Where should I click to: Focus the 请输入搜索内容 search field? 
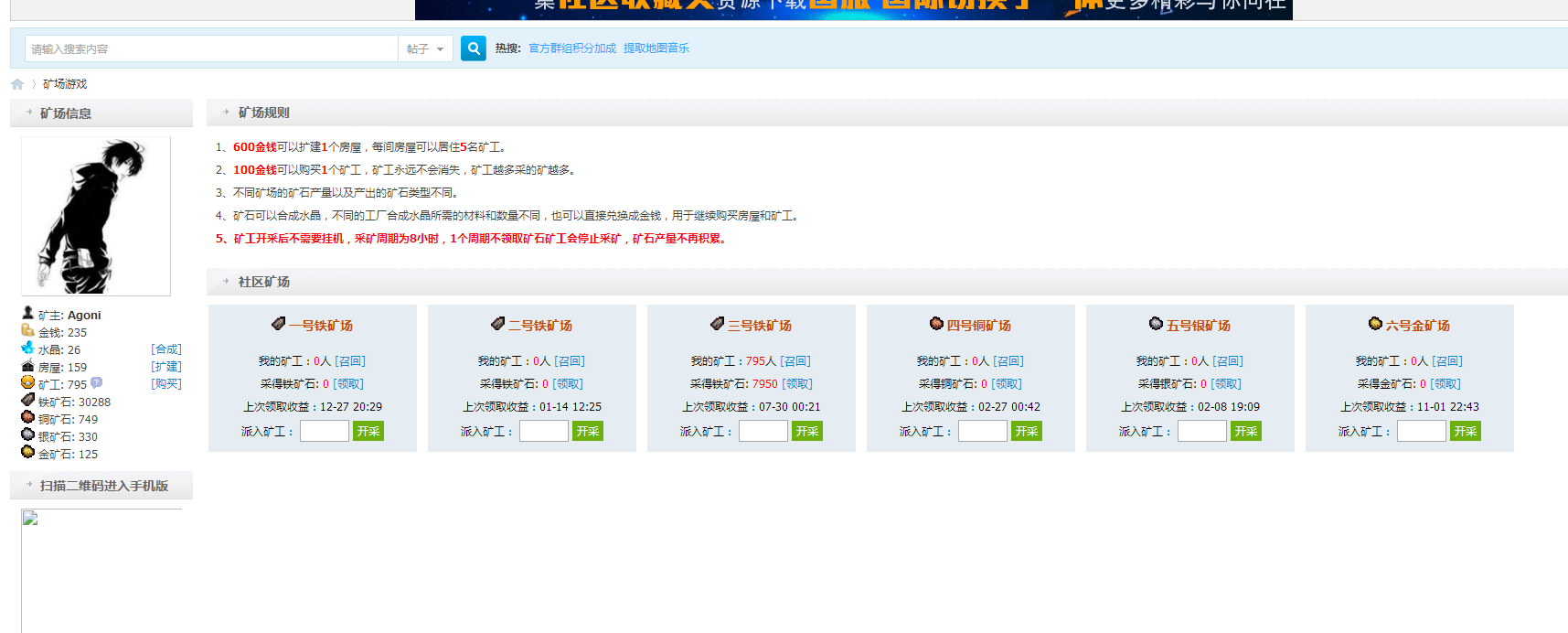[211, 49]
